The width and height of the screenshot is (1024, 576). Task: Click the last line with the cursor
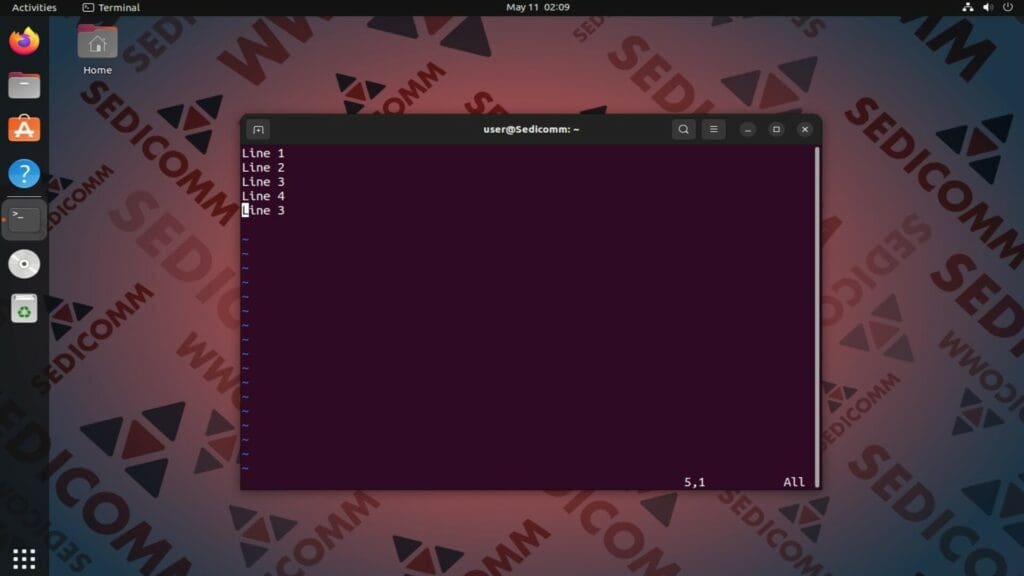tap(263, 210)
